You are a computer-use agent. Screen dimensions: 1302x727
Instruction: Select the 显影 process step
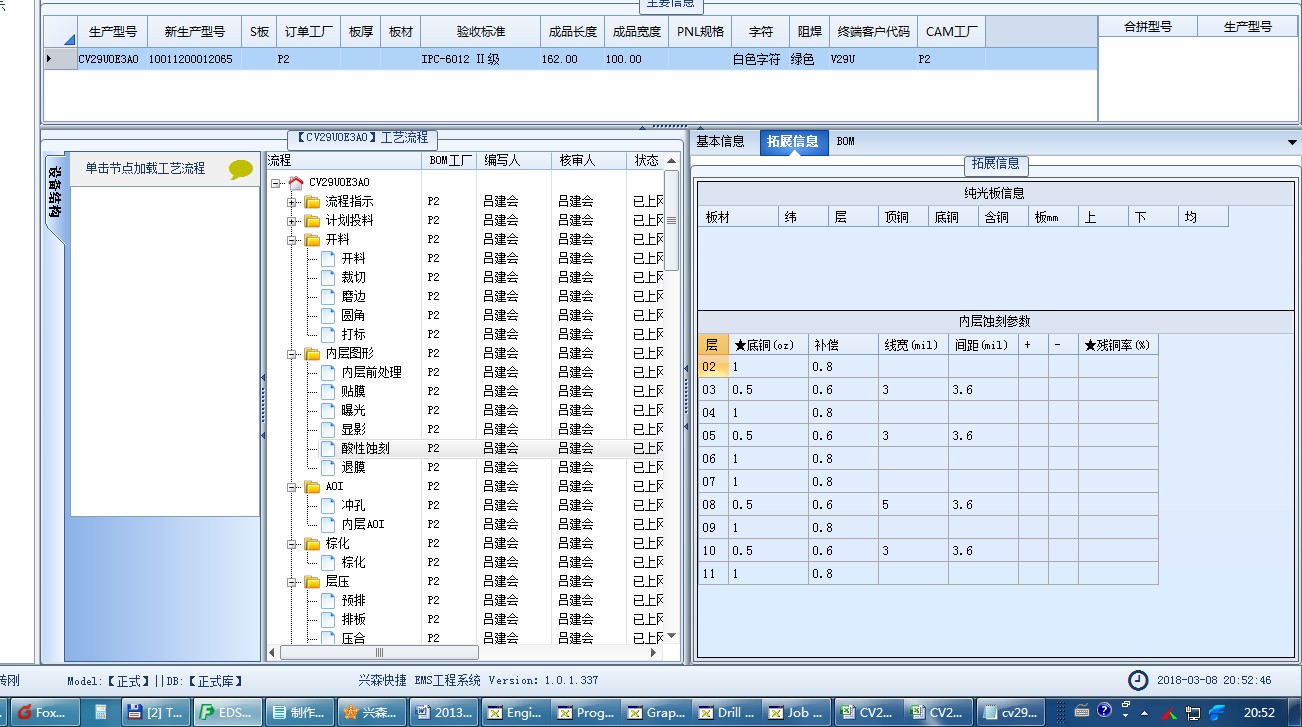point(353,430)
